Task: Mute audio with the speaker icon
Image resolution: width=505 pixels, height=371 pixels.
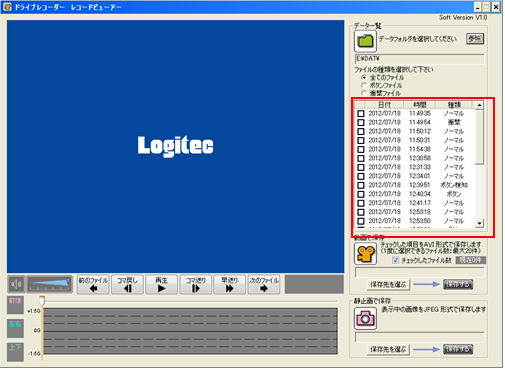Action: 16,284
